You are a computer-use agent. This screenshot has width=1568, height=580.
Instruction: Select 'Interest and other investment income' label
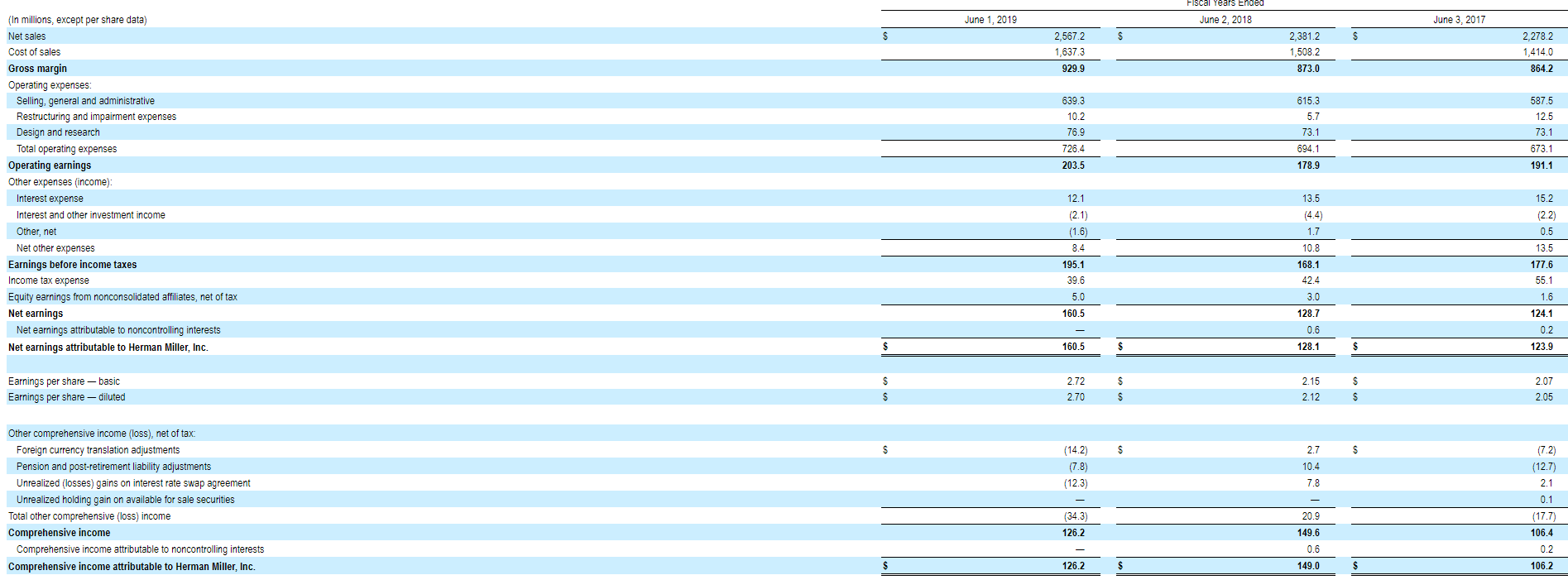(x=91, y=215)
